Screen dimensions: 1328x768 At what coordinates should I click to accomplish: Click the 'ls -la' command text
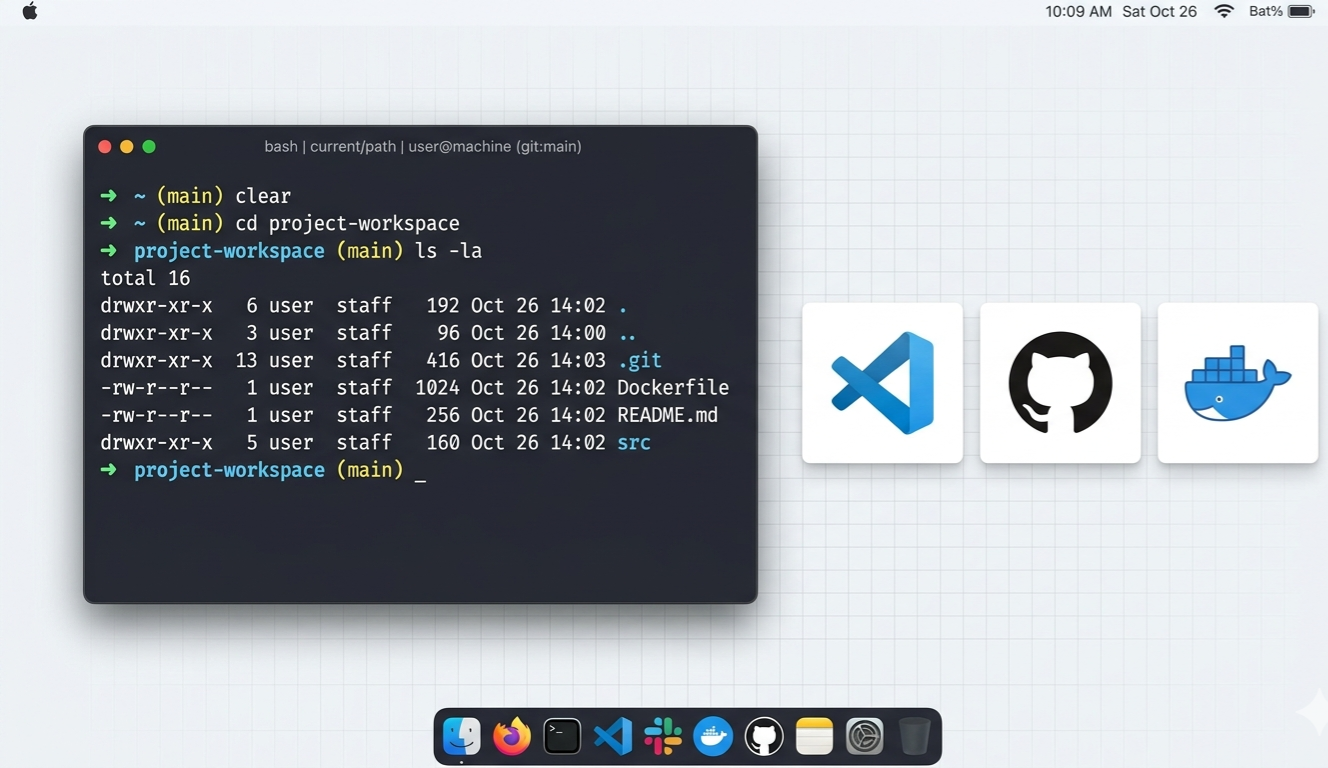(448, 251)
